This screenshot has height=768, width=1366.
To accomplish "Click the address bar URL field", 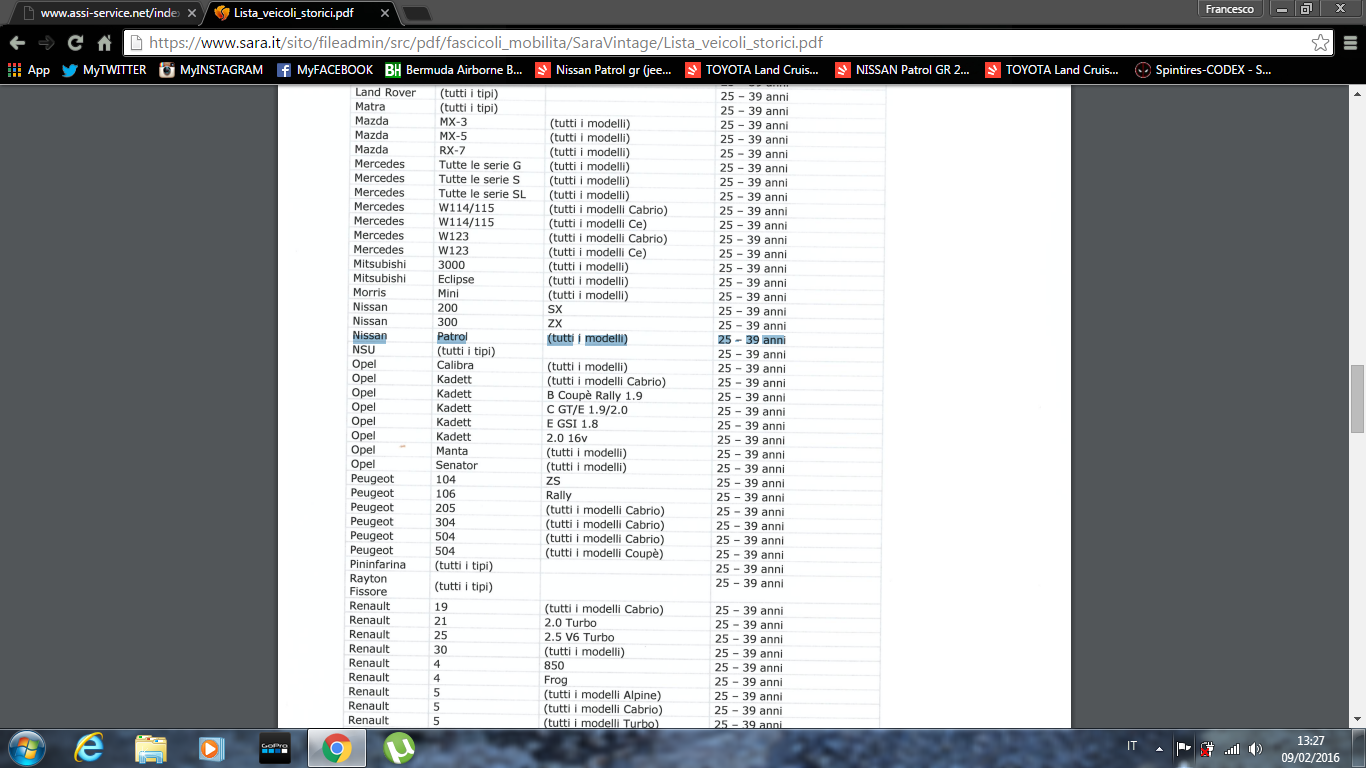I will pos(700,43).
